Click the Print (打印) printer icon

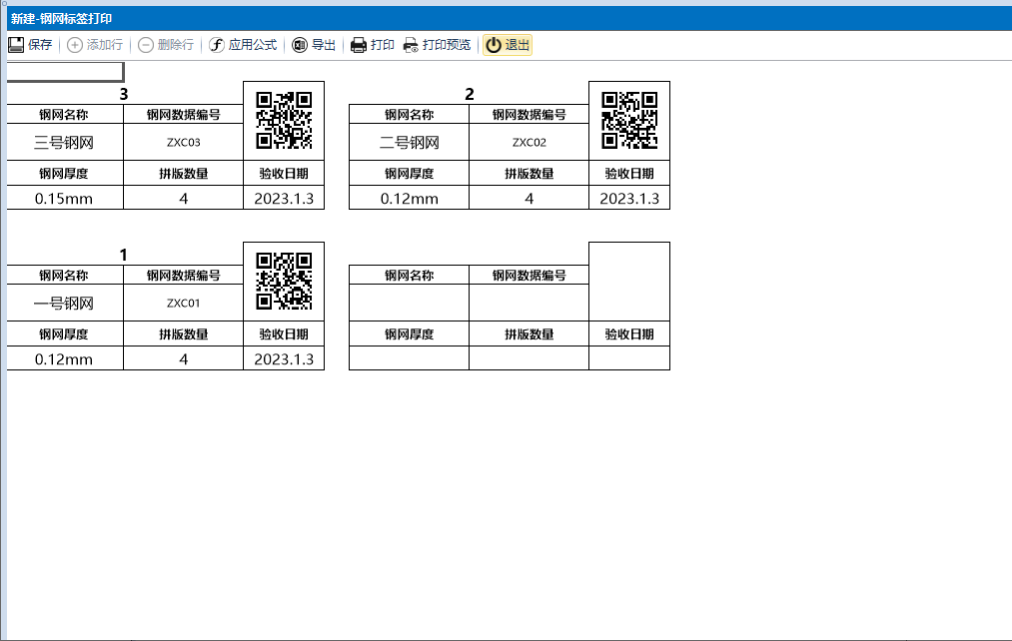pyautogui.click(x=359, y=45)
